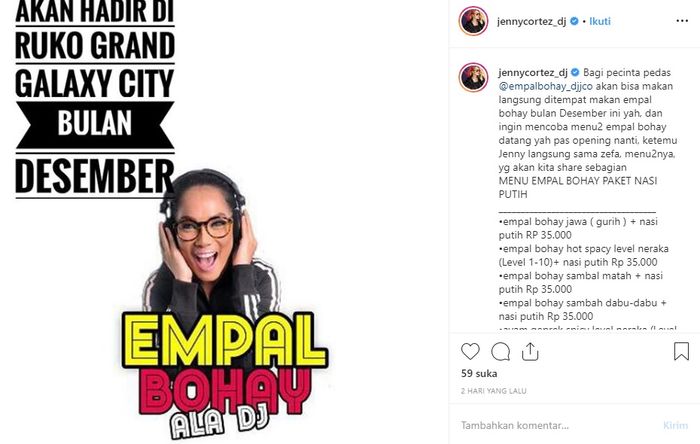700x444 pixels.
Task: Open the Empal Bohay post image
Action: tap(224, 222)
